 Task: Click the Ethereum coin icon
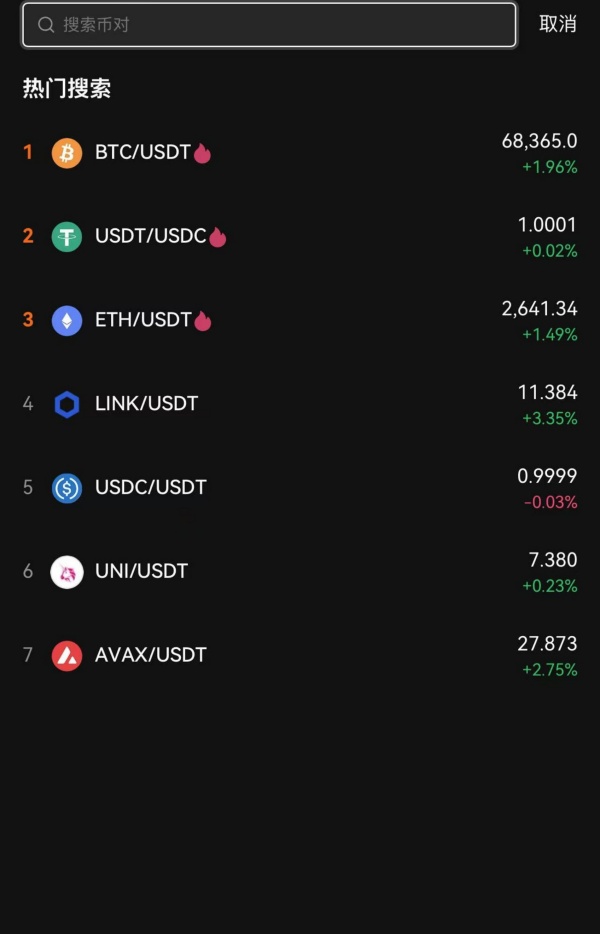coord(66,320)
